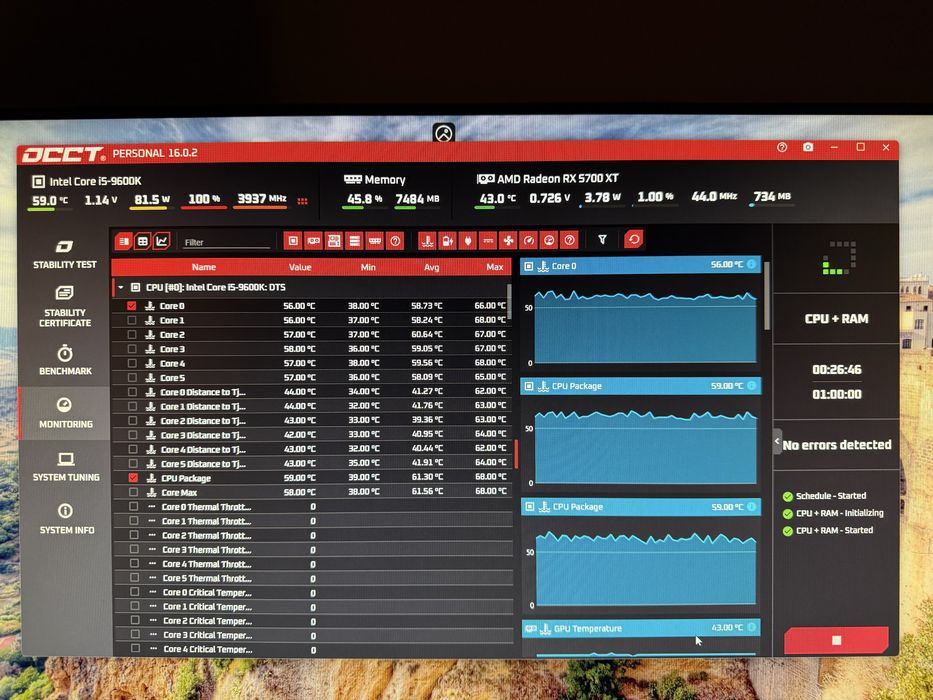
Task: Take a screenshot with the camera icon
Action: [808, 147]
